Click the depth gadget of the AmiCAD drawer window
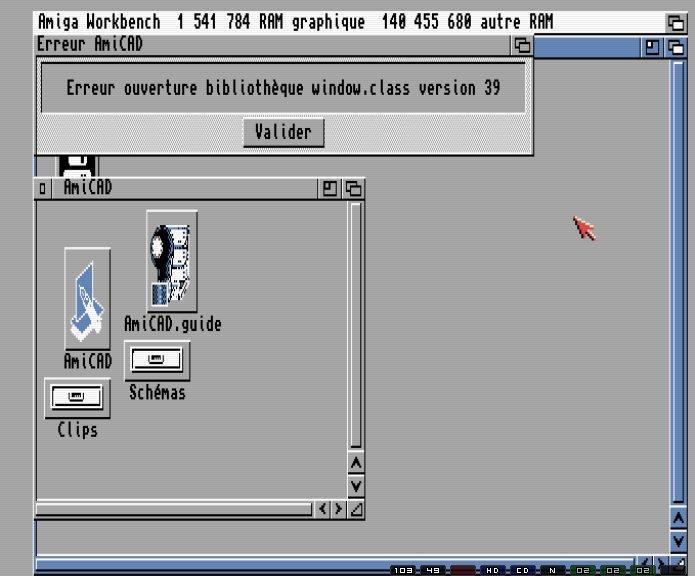695x576 pixels. point(354,188)
